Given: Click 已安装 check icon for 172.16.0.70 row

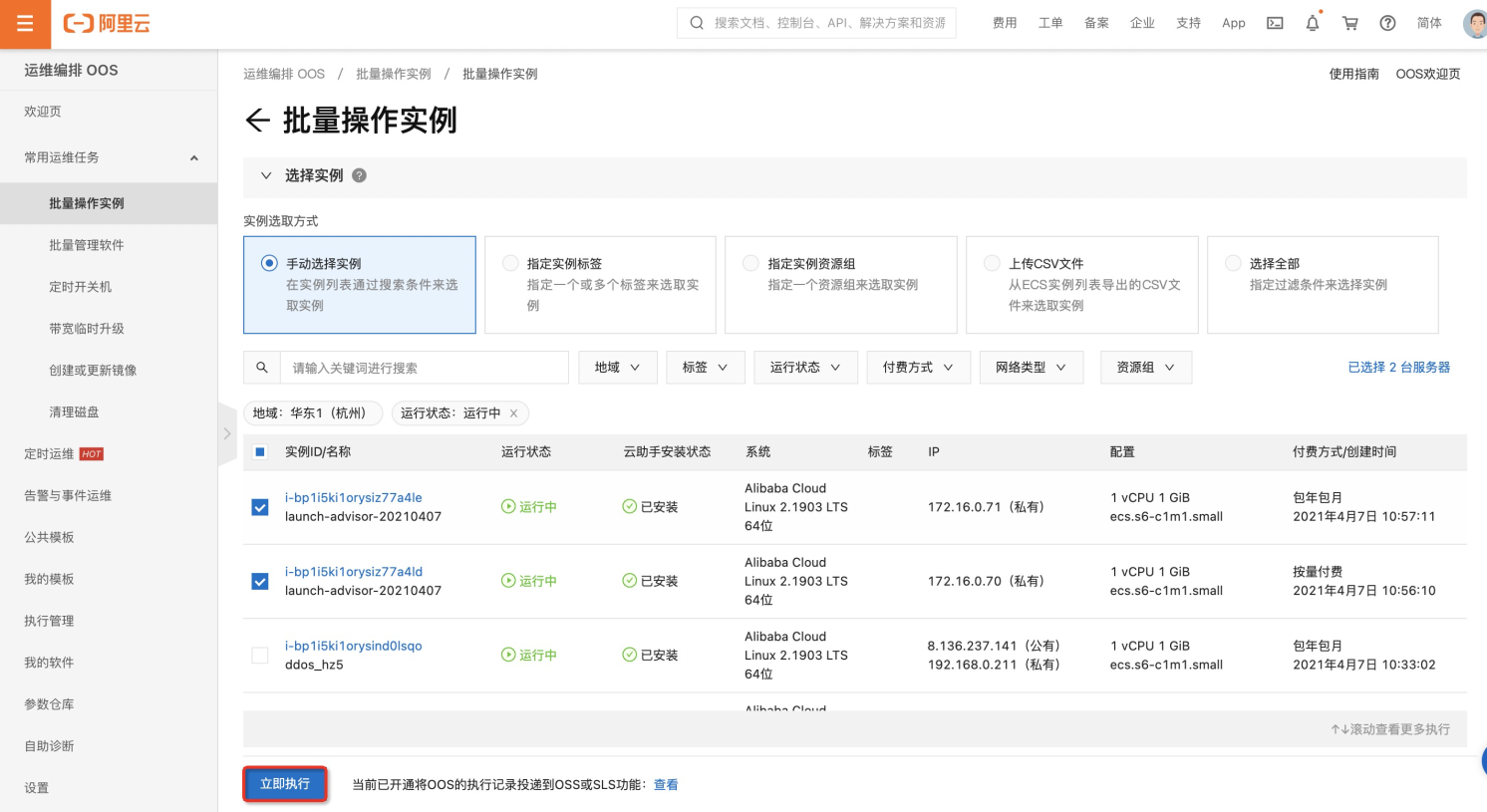Looking at the screenshot, I should click(630, 581).
